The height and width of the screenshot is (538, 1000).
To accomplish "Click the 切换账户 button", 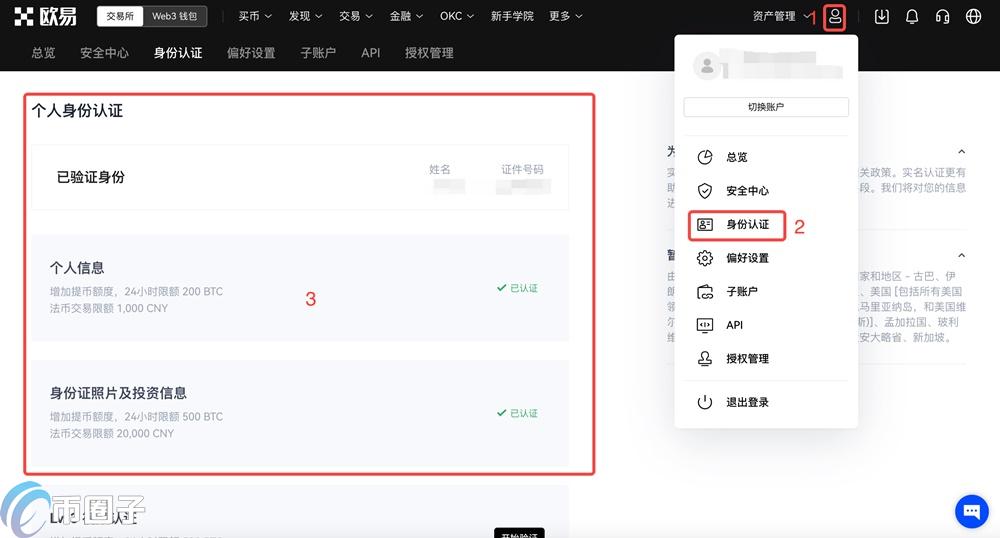I will click(x=766, y=107).
